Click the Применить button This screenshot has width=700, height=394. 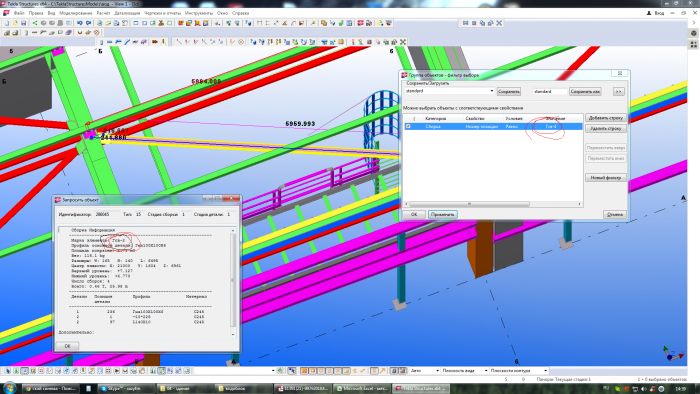pyautogui.click(x=442, y=215)
